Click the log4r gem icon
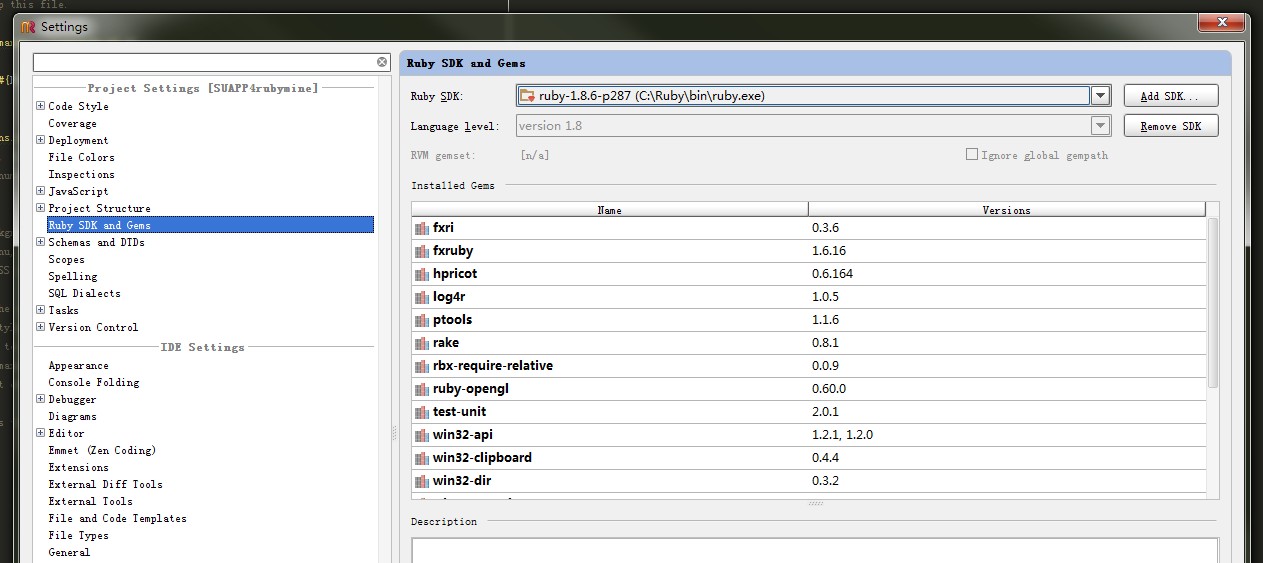Screen dimensions: 1263x563 (x=421, y=297)
